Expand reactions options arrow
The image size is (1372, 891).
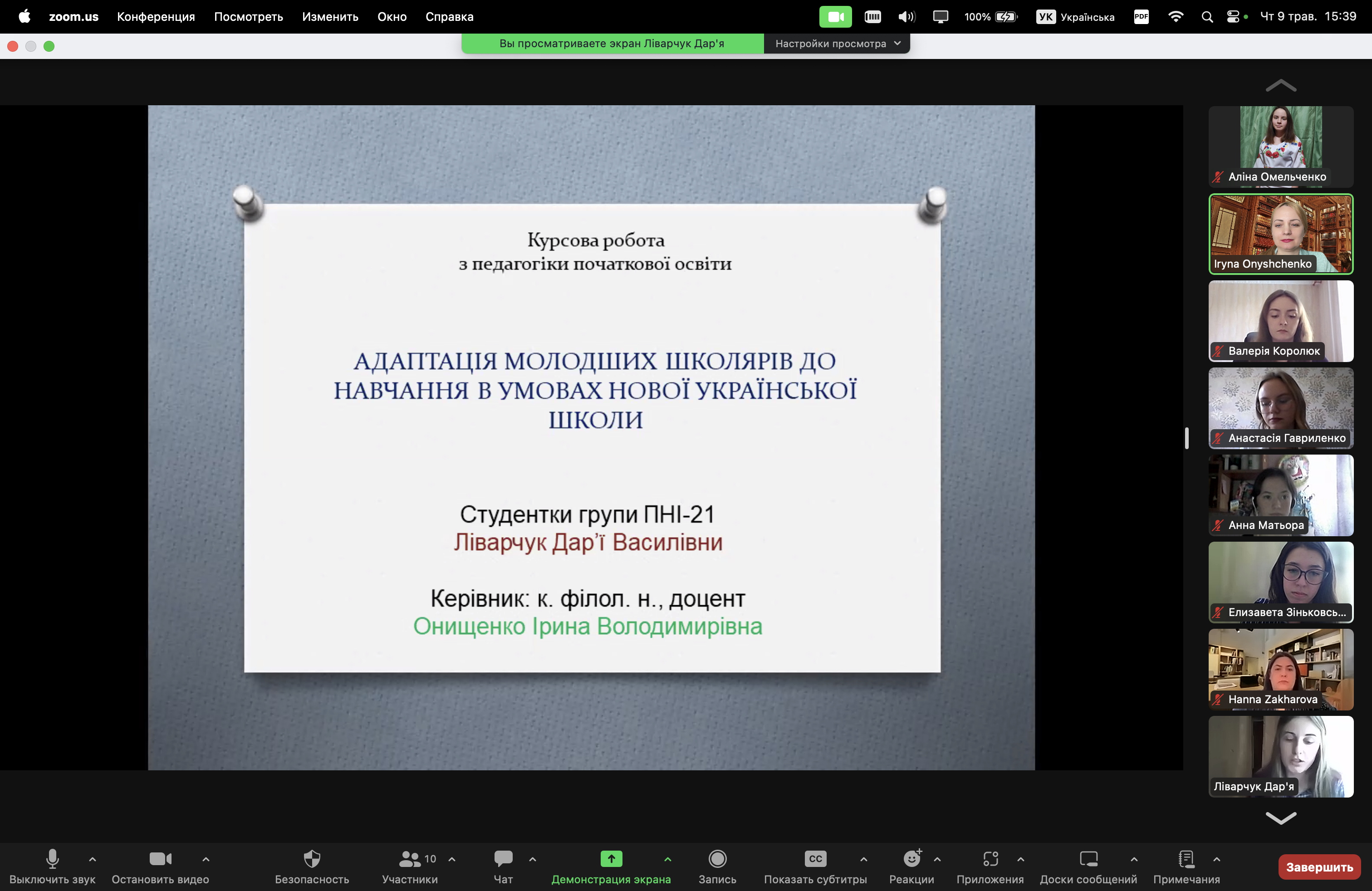[937, 859]
